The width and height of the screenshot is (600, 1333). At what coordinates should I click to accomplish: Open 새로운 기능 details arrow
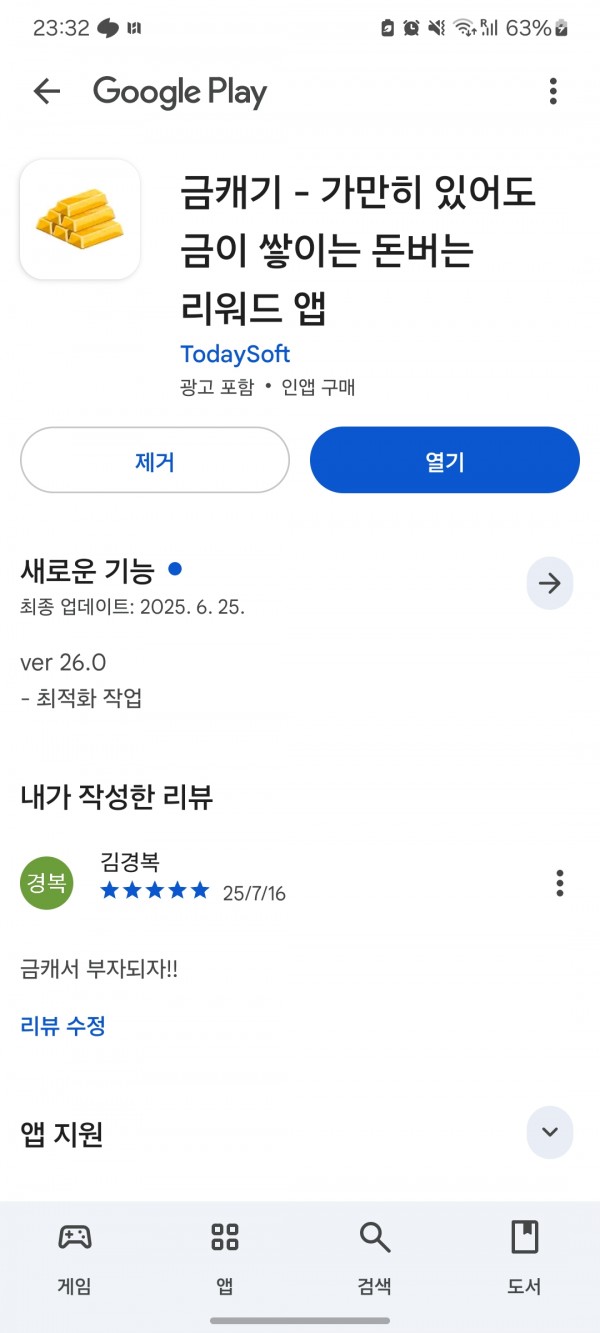[x=550, y=584]
